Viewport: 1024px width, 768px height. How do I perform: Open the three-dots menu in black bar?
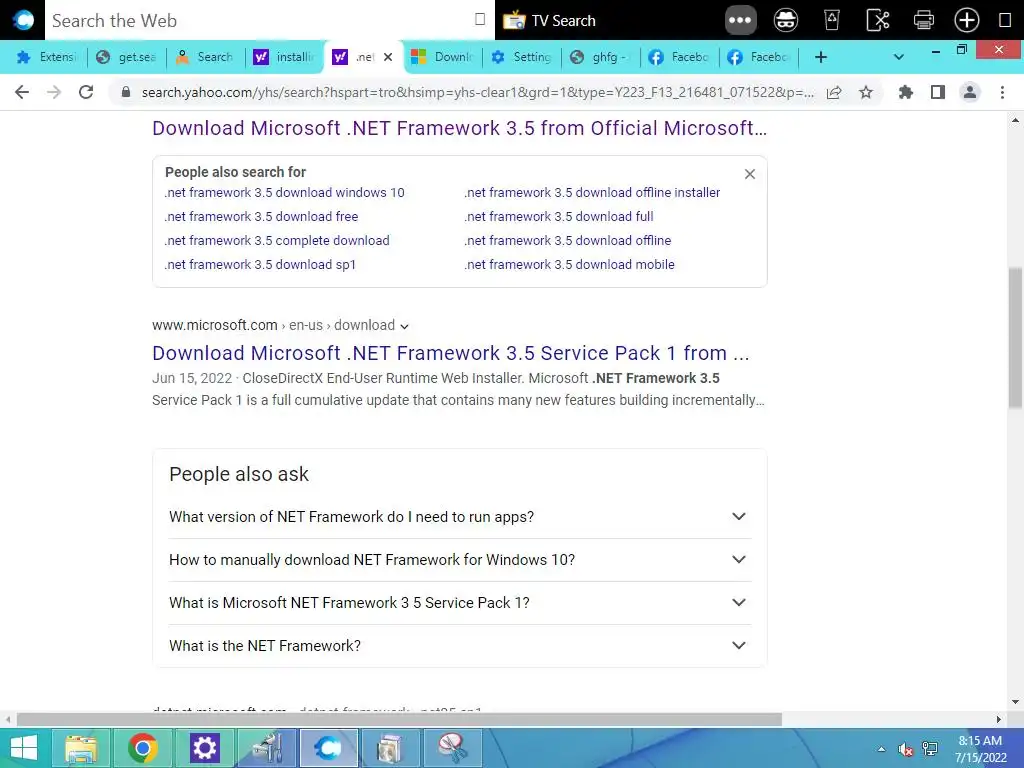740,20
